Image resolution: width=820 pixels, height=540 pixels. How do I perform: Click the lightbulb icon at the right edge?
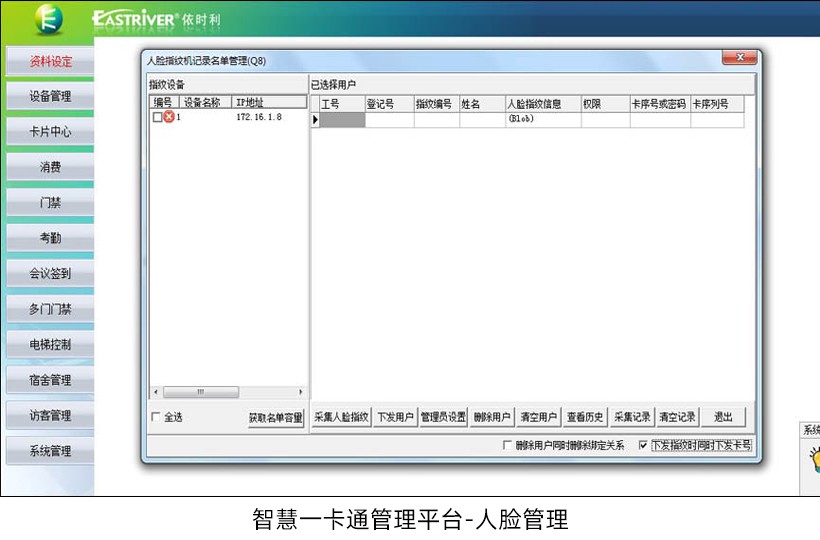(x=814, y=457)
